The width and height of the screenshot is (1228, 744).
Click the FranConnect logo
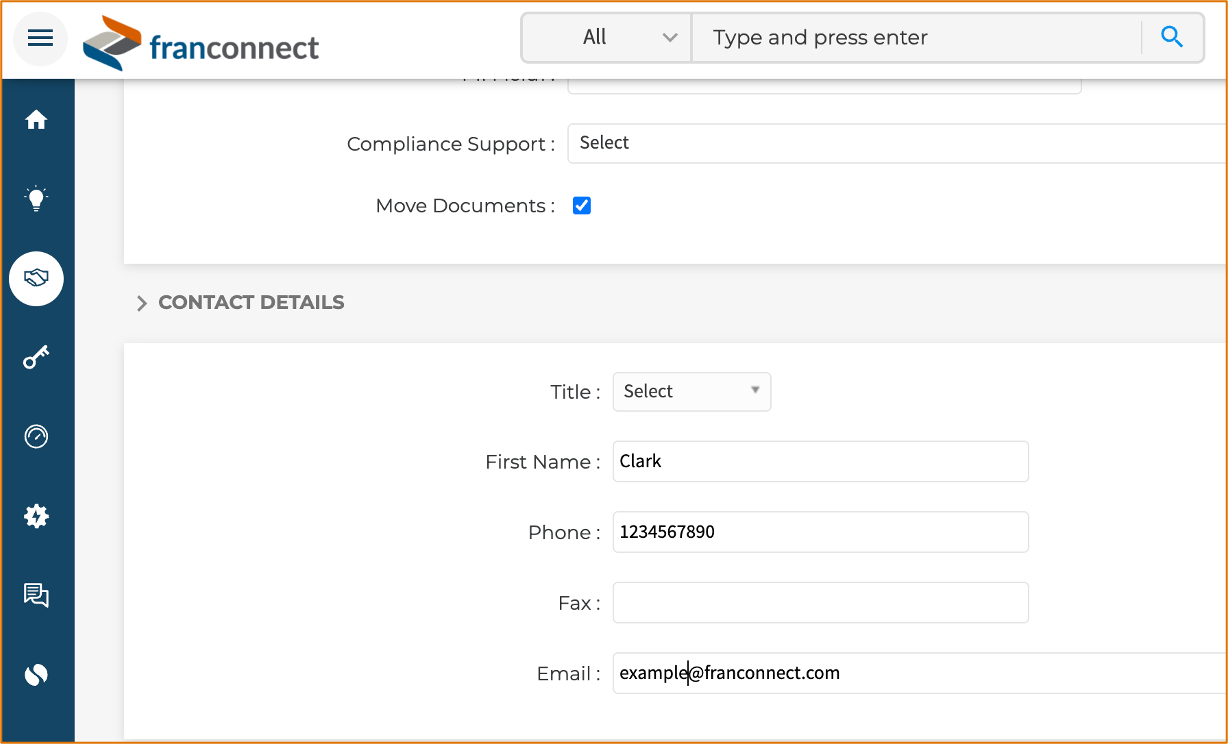pyautogui.click(x=201, y=44)
